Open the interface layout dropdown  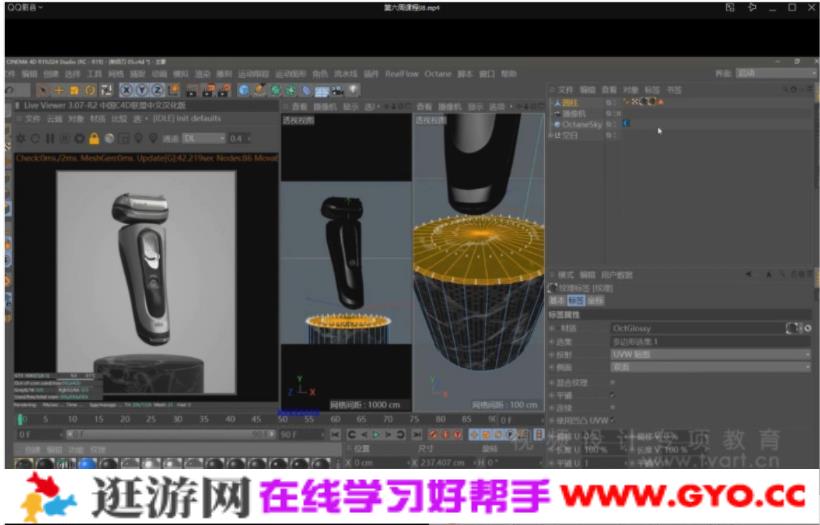pos(776,73)
